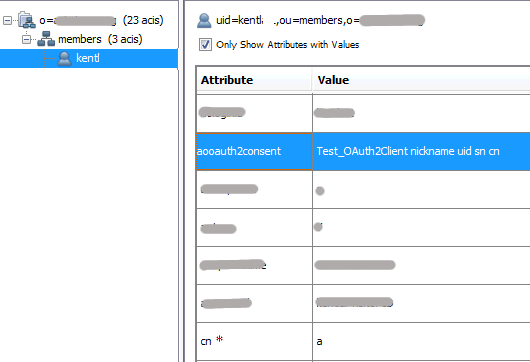
Task: Click the red required asterisk beside cn
Action: (x=220, y=339)
